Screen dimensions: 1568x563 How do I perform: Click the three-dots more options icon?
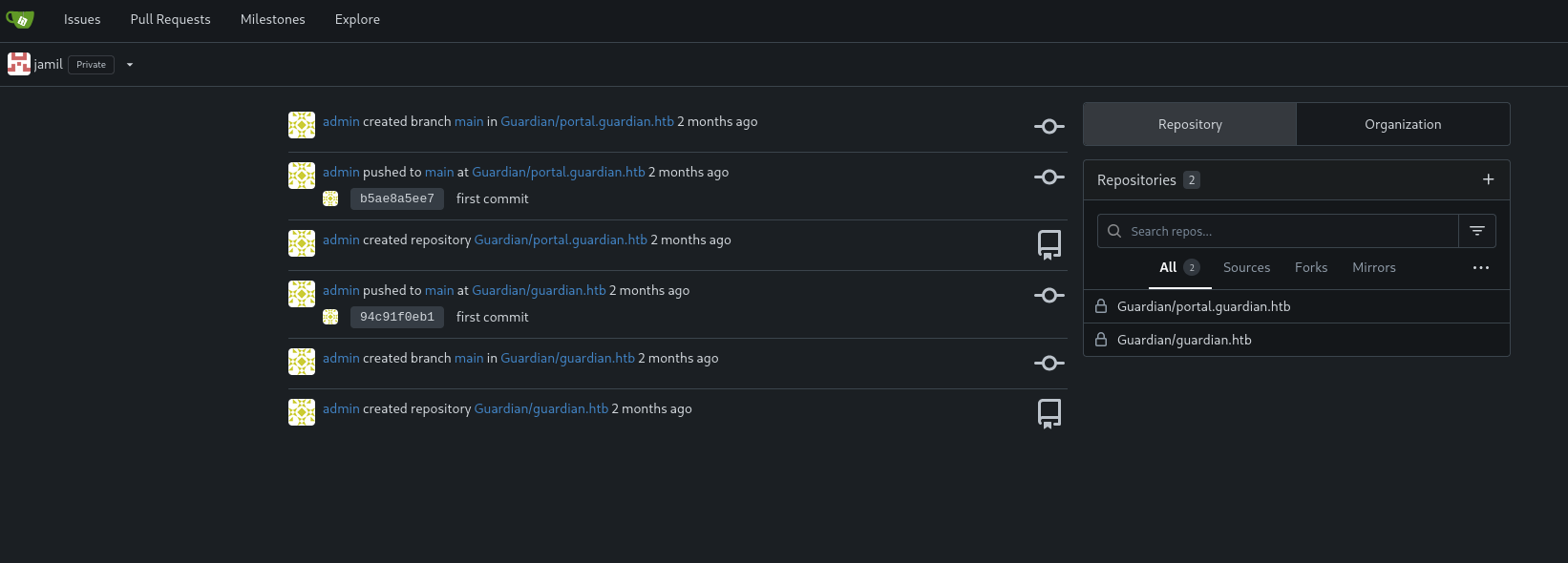(x=1481, y=268)
